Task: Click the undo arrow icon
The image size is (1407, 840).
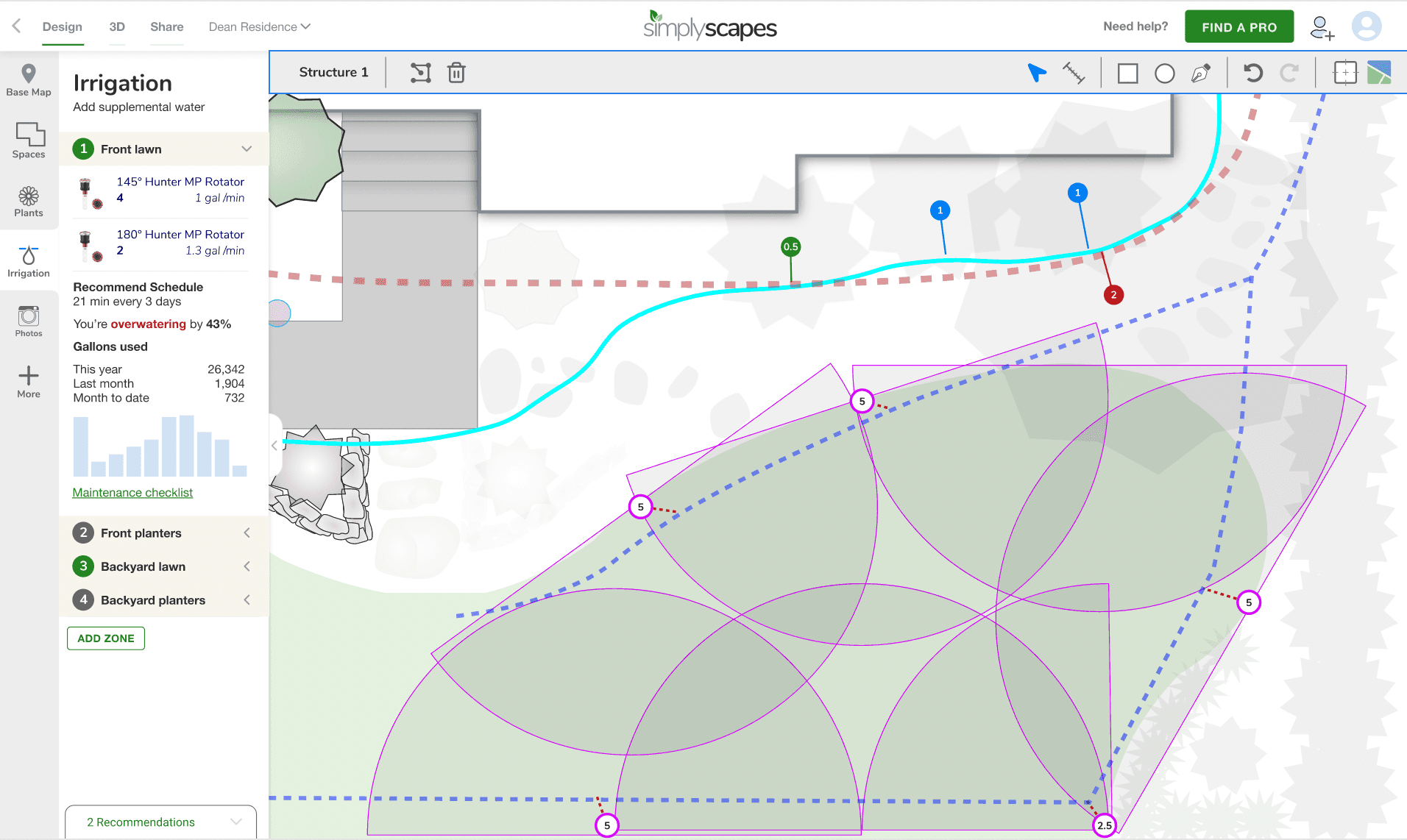Action: click(x=1252, y=73)
